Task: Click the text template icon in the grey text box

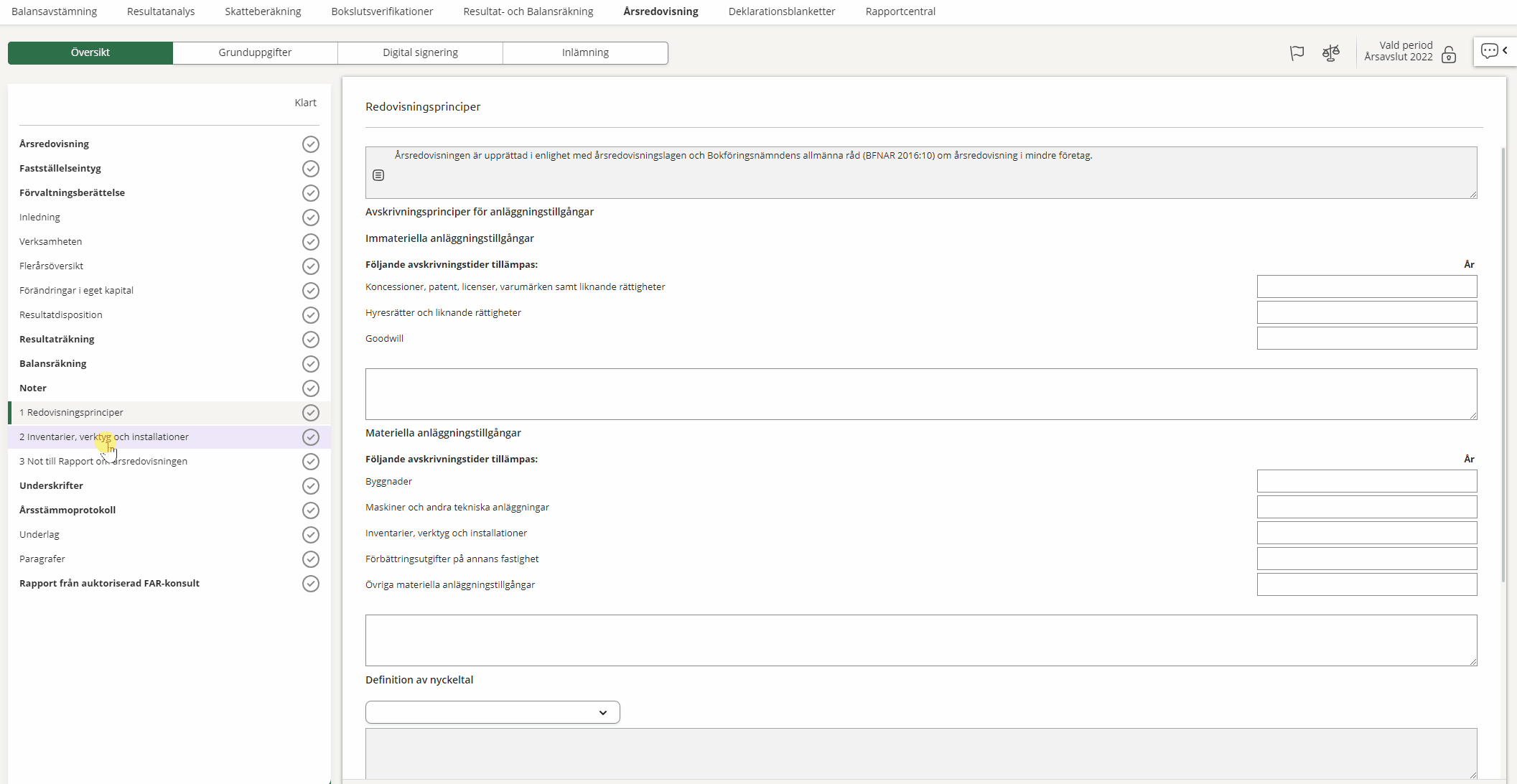Action: pyautogui.click(x=378, y=175)
